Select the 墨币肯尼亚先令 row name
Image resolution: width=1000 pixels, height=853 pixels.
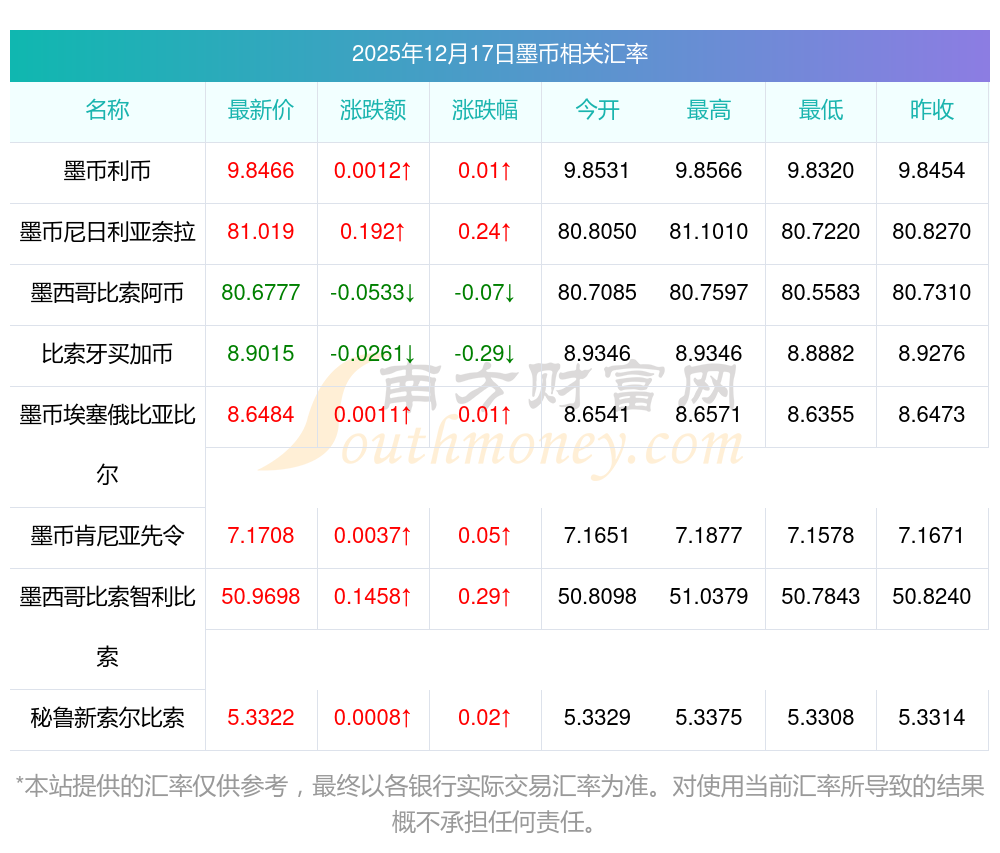pos(107,536)
